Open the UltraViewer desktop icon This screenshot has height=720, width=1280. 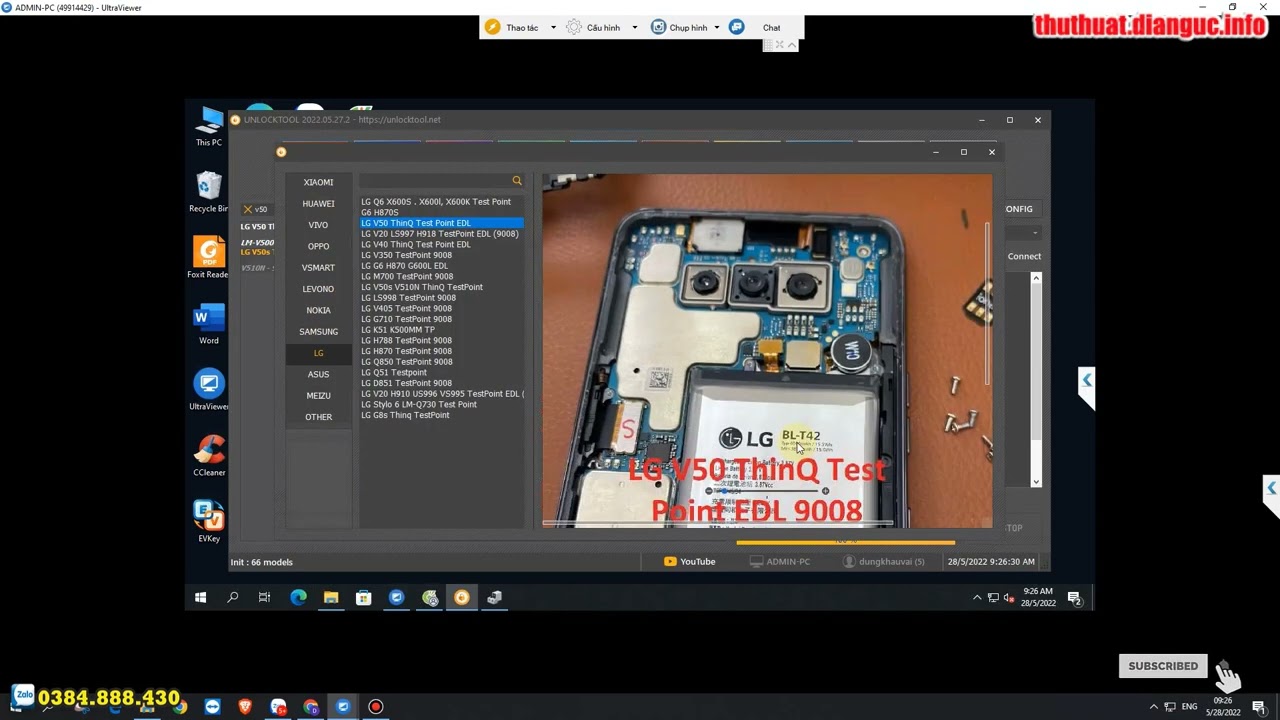(209, 390)
